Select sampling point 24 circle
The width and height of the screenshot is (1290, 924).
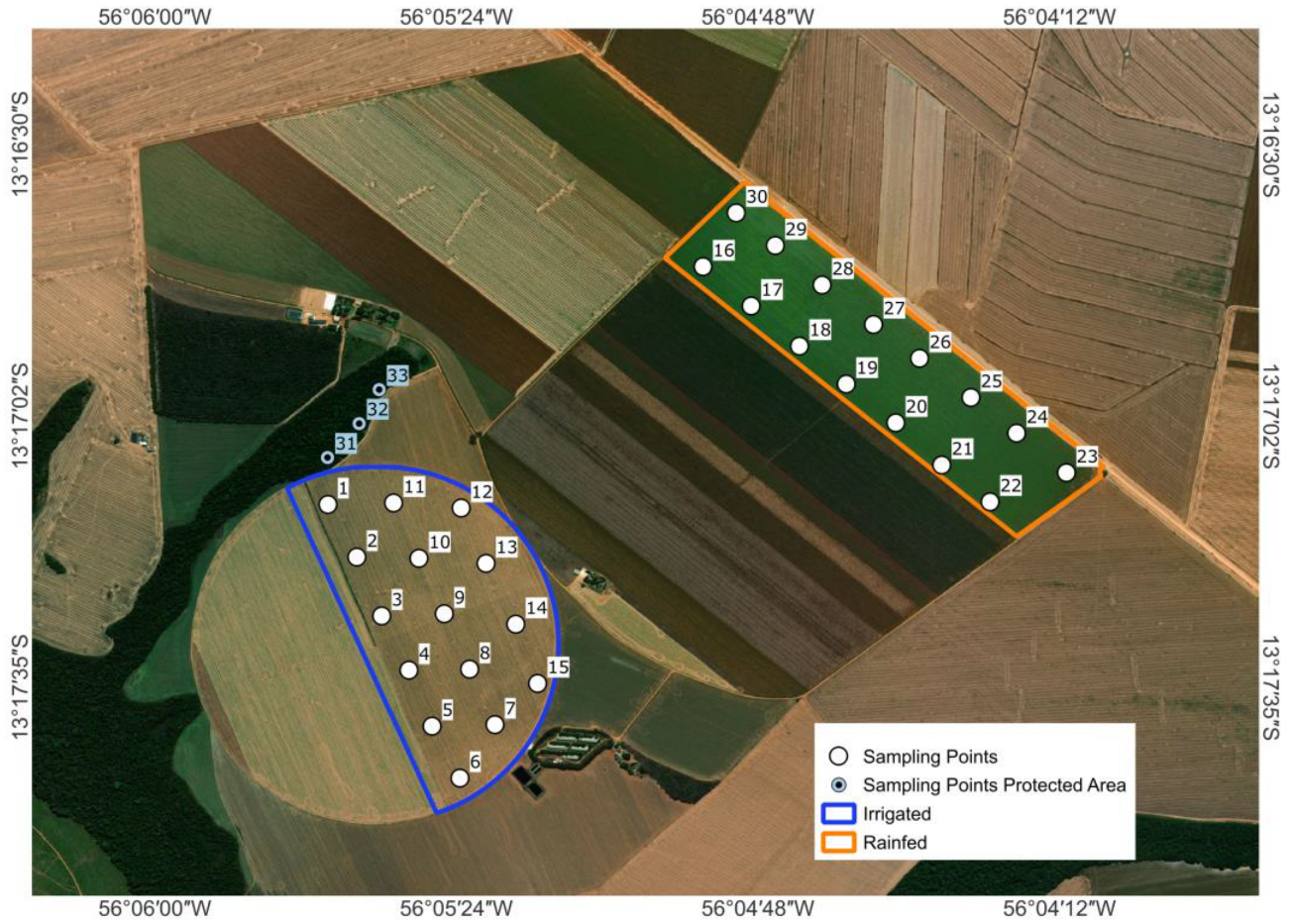[1017, 433]
